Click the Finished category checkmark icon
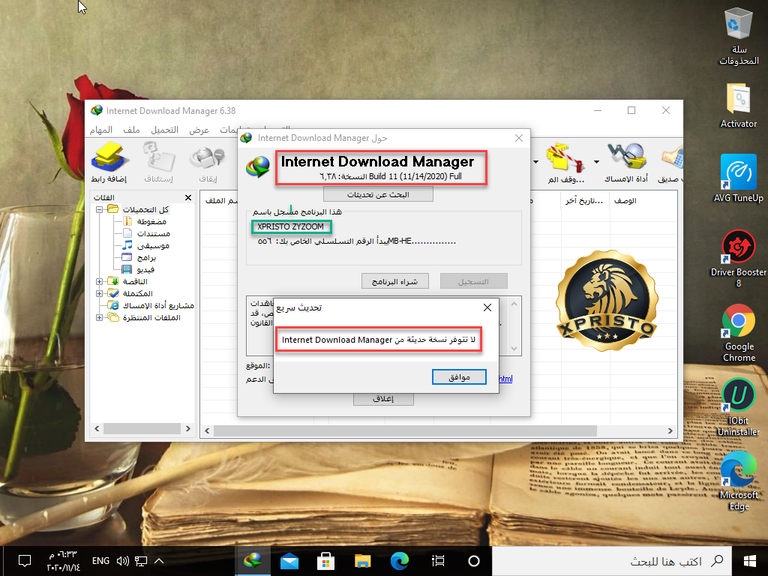Screen dimensions: 768x576 113,293
